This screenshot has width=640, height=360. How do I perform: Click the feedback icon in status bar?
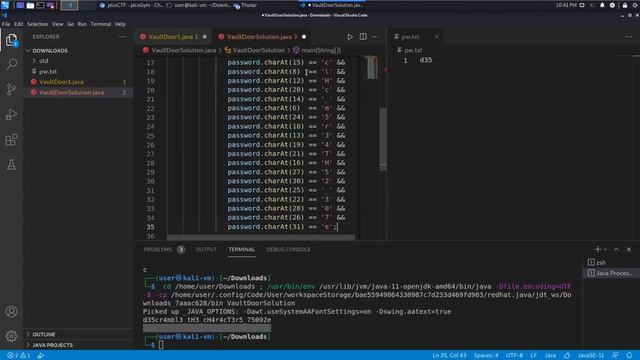click(x=615, y=356)
